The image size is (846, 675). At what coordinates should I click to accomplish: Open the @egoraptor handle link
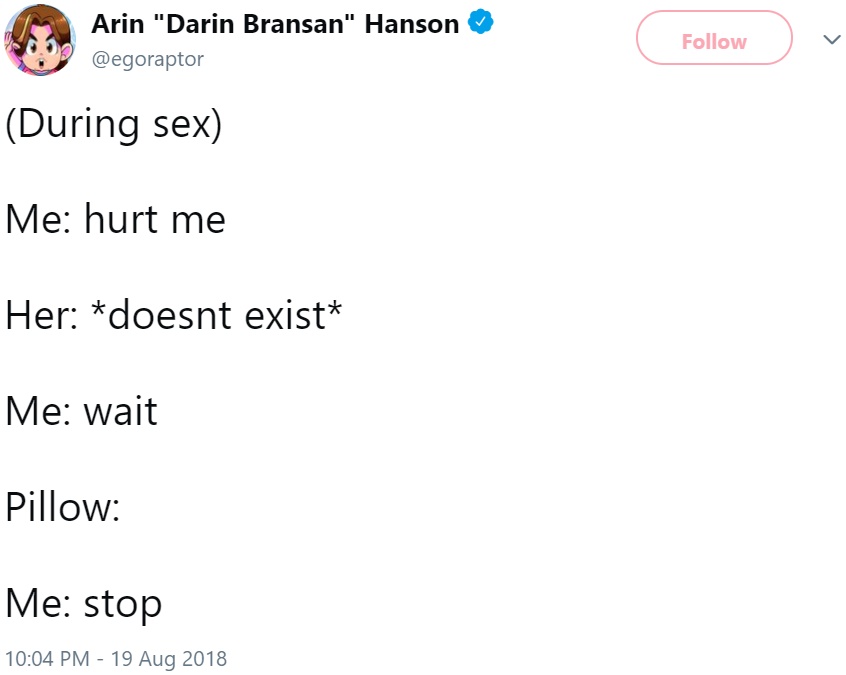click(148, 59)
